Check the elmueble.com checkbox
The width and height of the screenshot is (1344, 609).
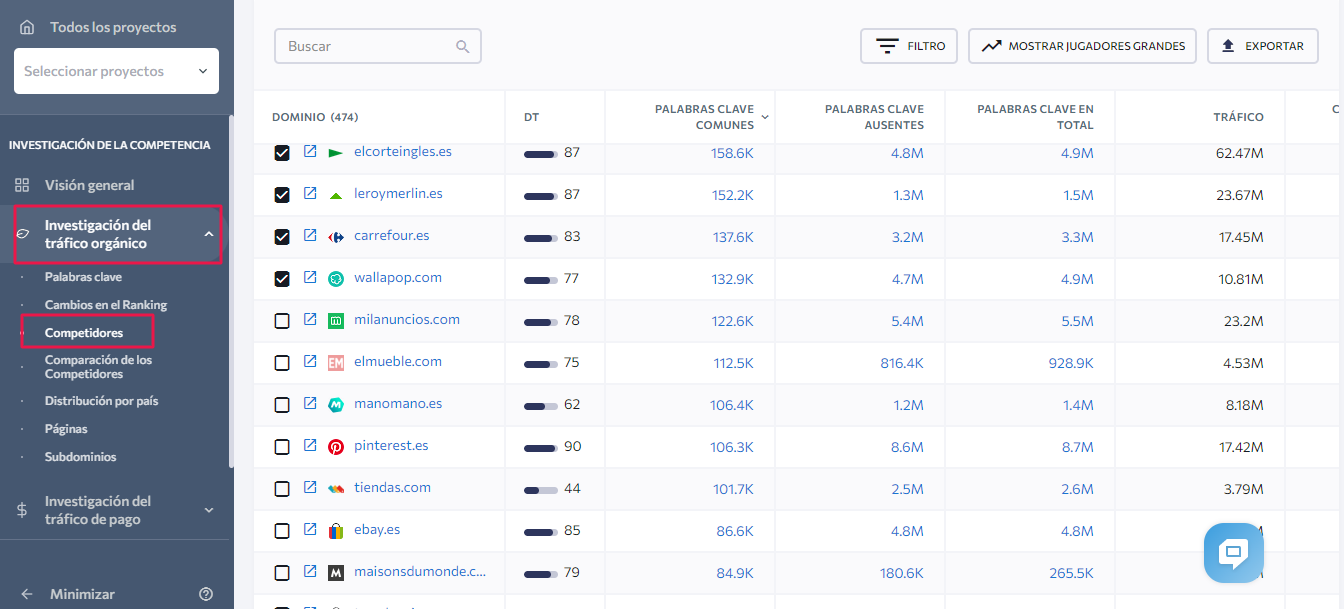click(282, 363)
